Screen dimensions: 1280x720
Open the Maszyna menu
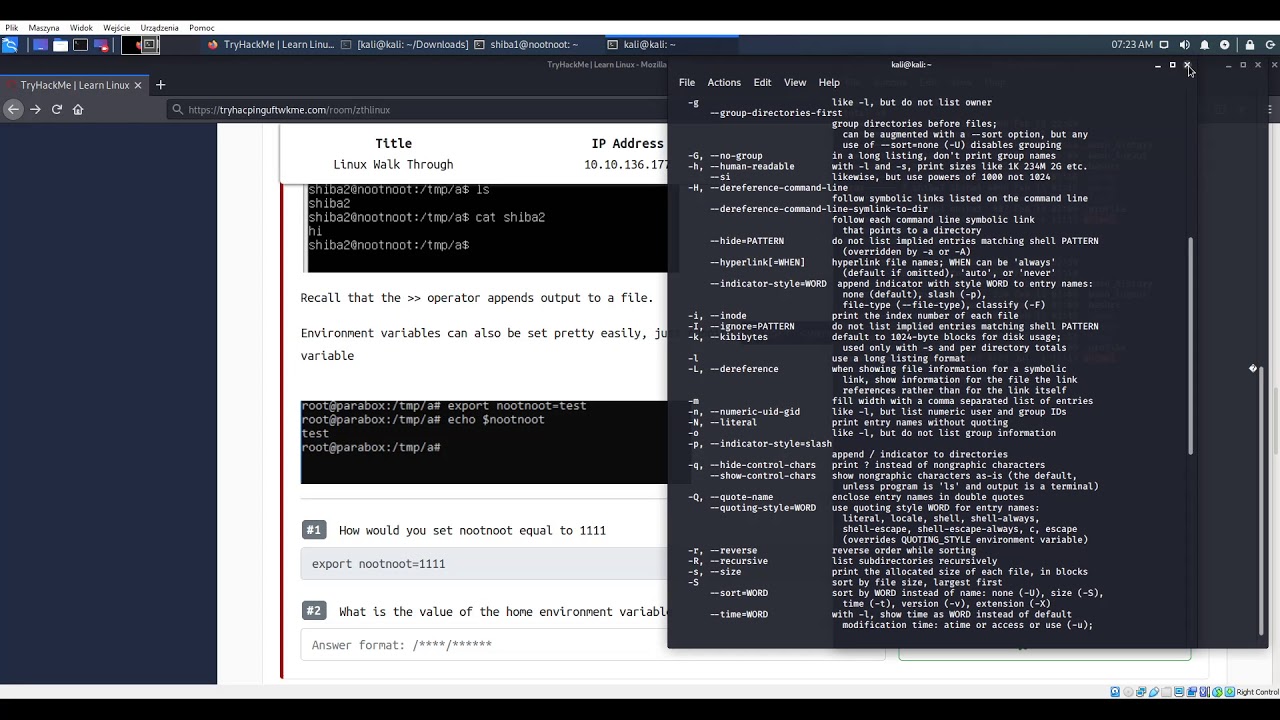pyautogui.click(x=44, y=28)
